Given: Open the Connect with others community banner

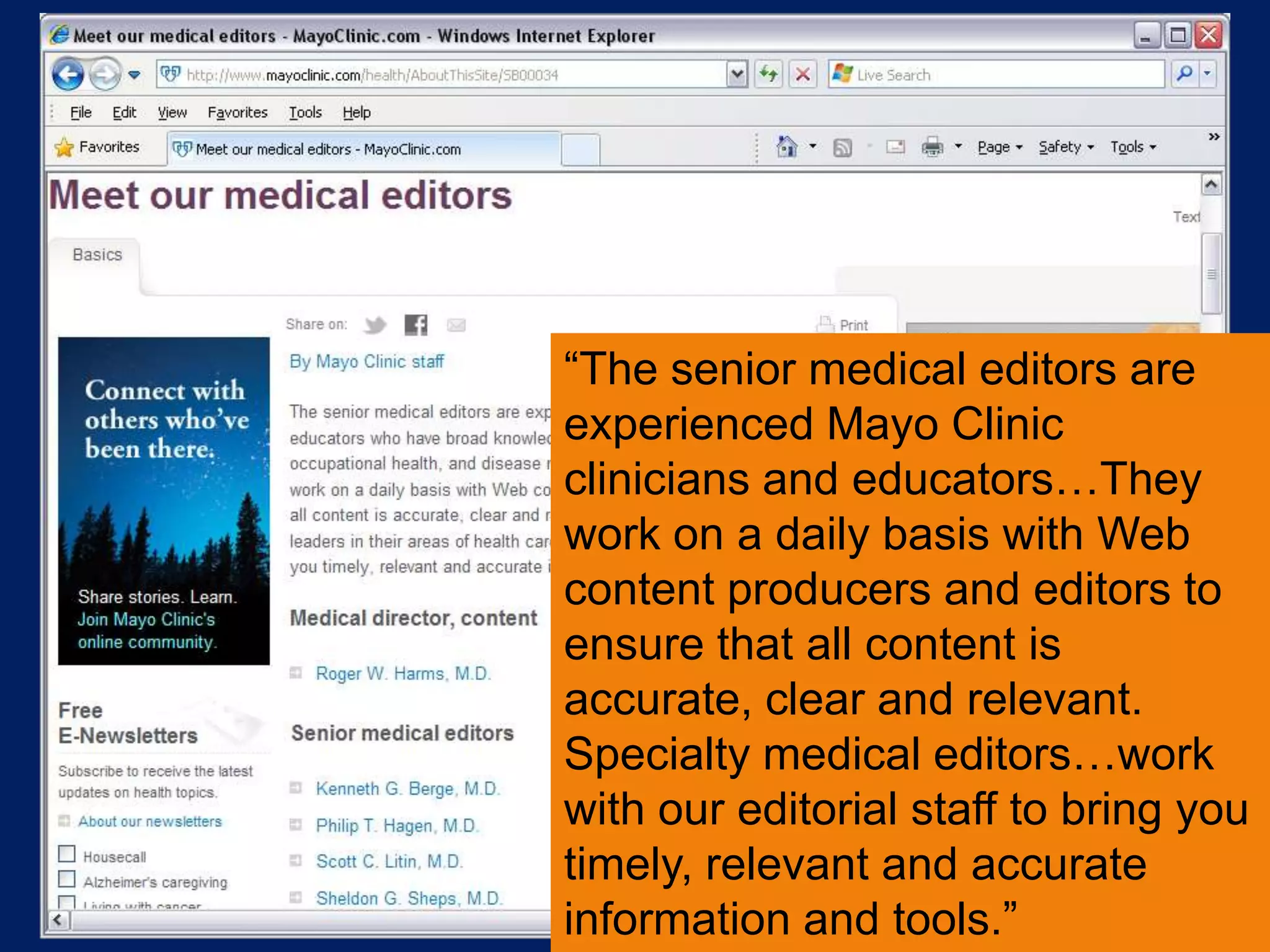Looking at the screenshot, I should (164, 501).
